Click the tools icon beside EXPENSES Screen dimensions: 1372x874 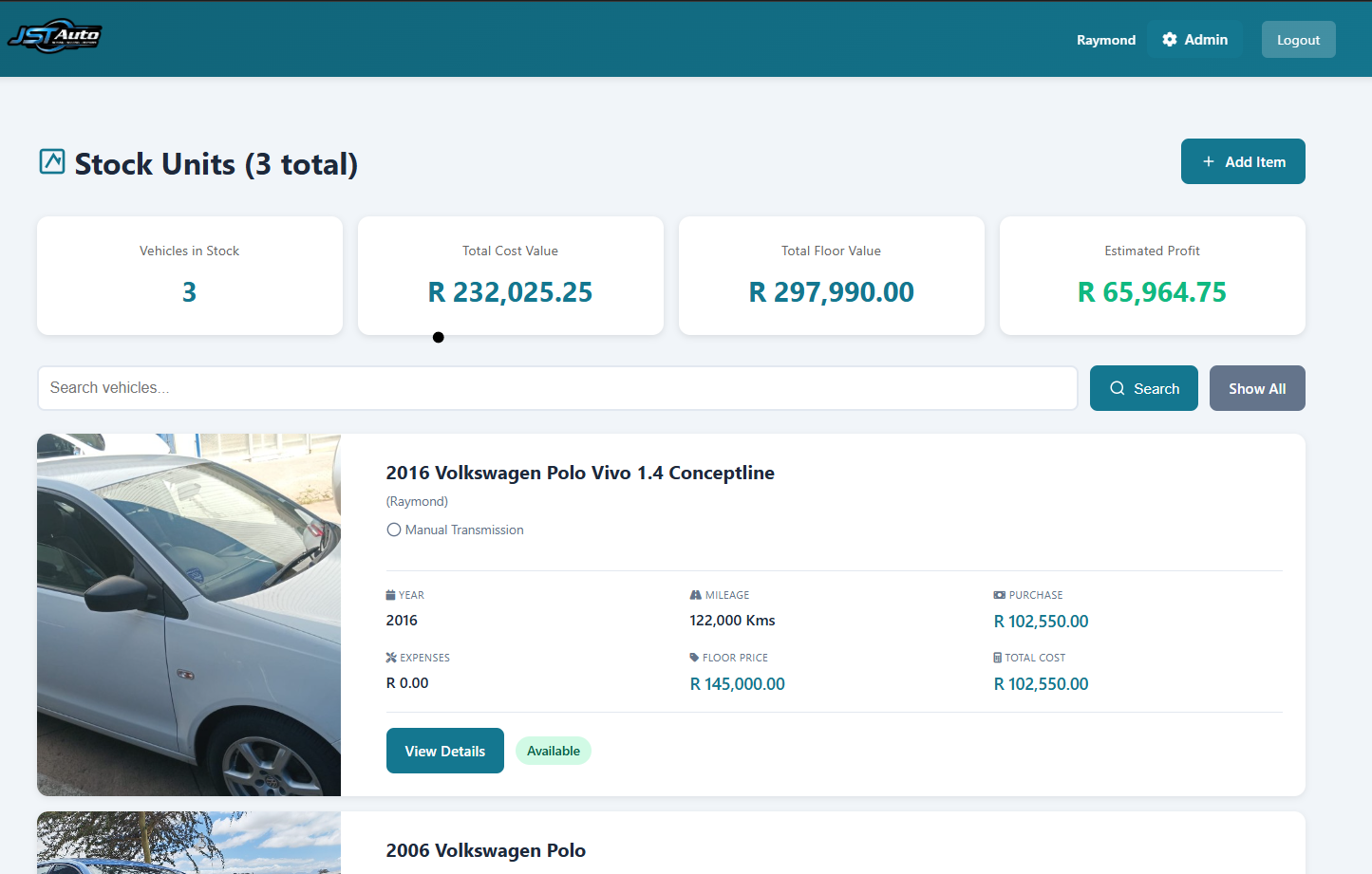click(x=390, y=657)
